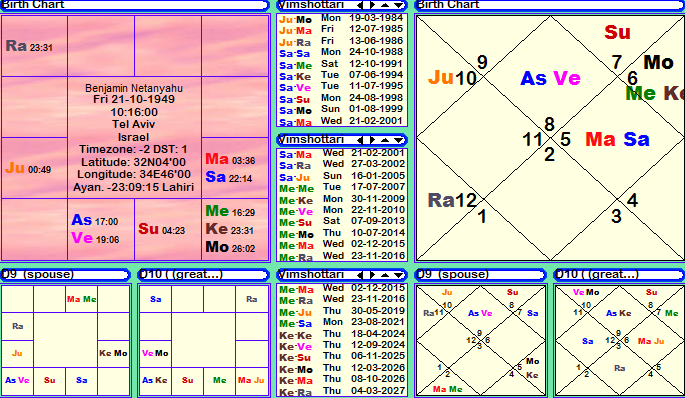Click D9 (spouse) title above square-style chart
Viewport: 685px width, 398px height.
tap(38, 274)
